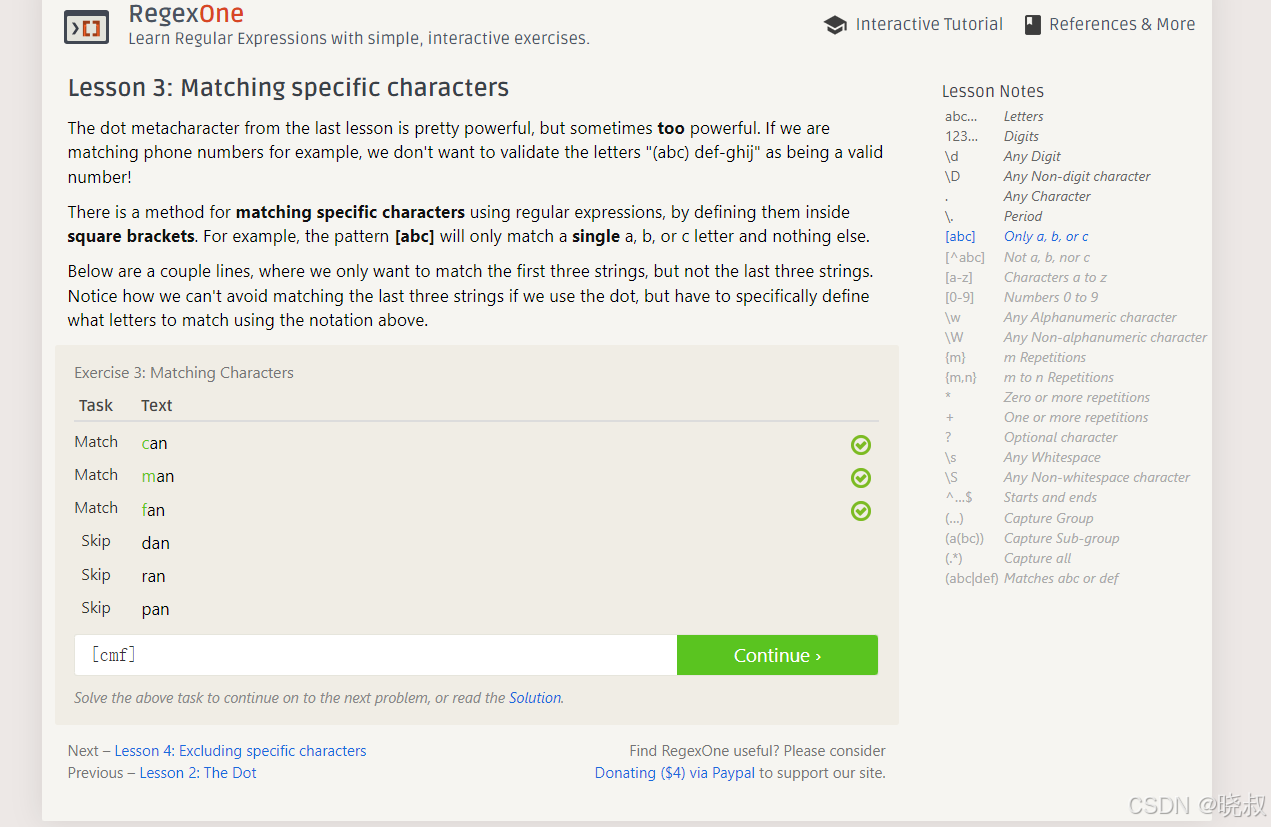Click the '\d' Any Digit note
Viewport: 1271px width, 827px height.
(1003, 156)
